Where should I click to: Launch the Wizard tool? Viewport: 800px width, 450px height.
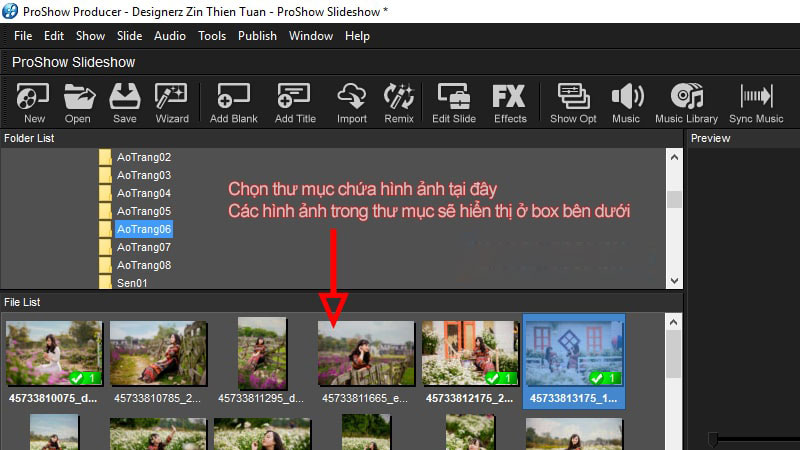[171, 103]
